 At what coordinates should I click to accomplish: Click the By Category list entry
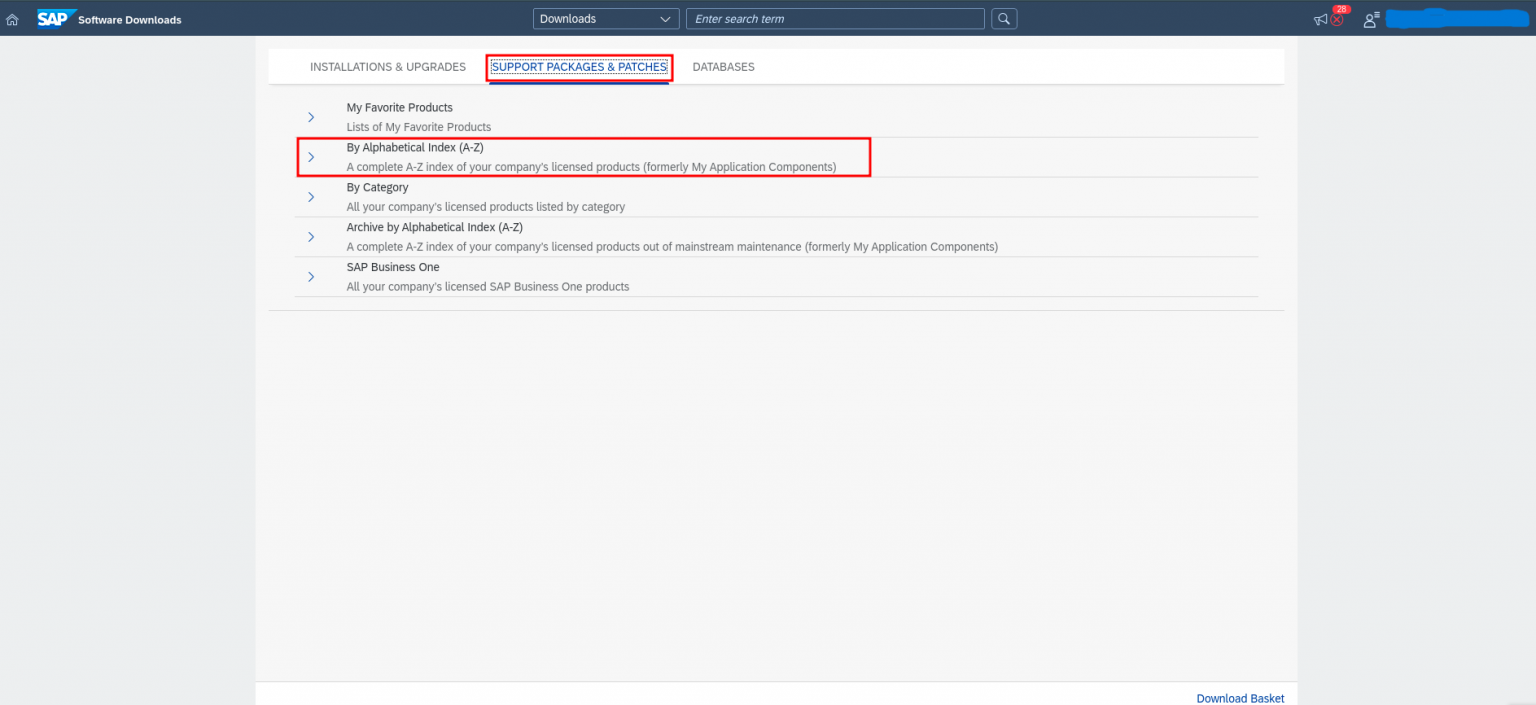click(x=377, y=187)
